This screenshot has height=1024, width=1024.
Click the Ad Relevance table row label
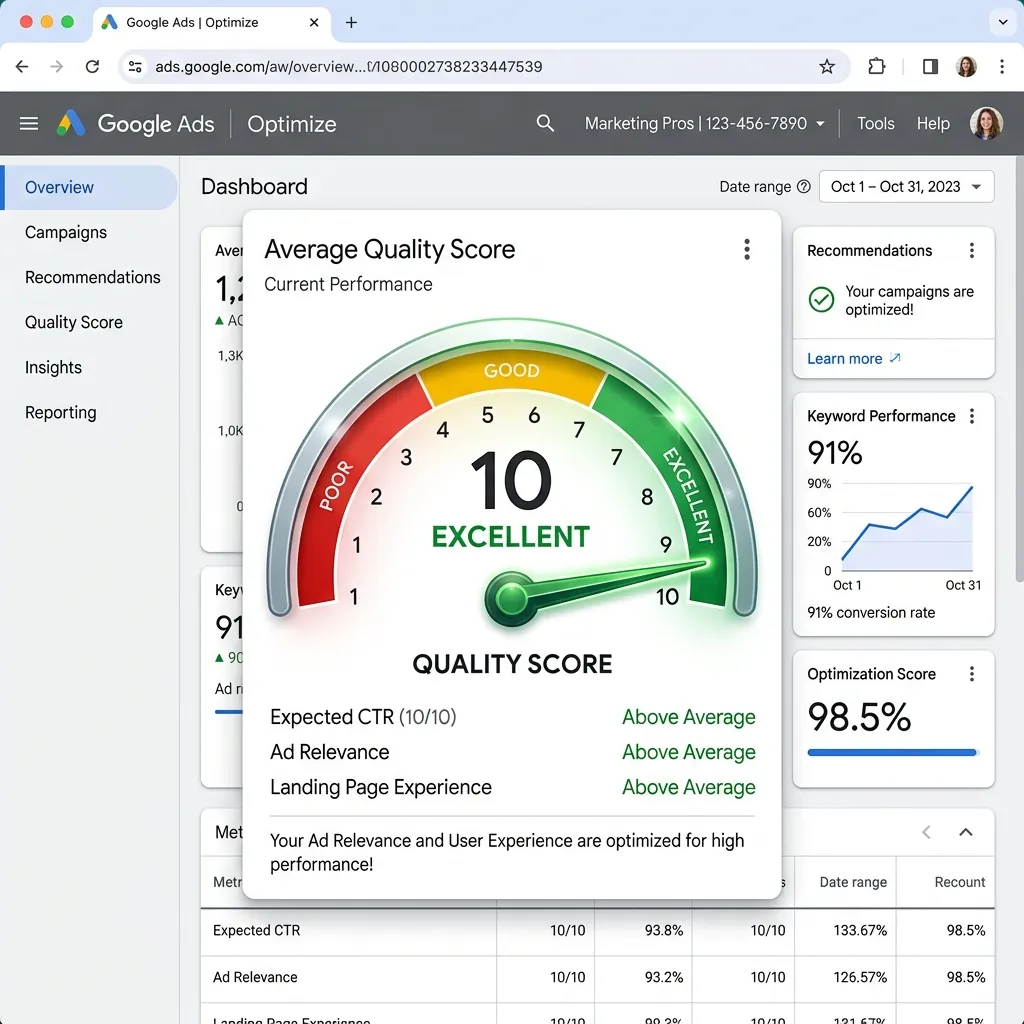click(x=255, y=978)
